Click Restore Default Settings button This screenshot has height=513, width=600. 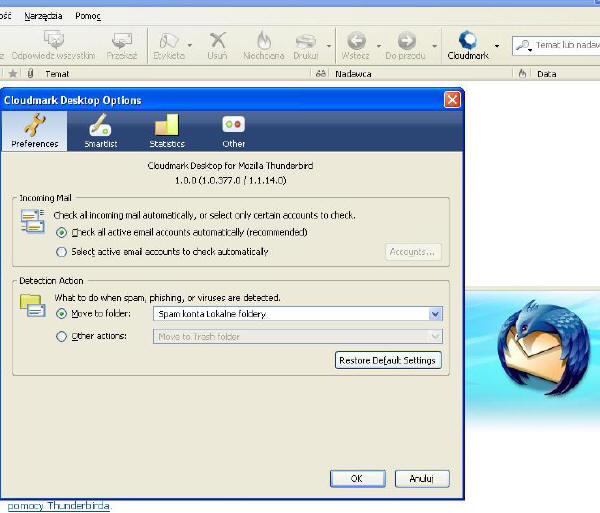click(388, 360)
